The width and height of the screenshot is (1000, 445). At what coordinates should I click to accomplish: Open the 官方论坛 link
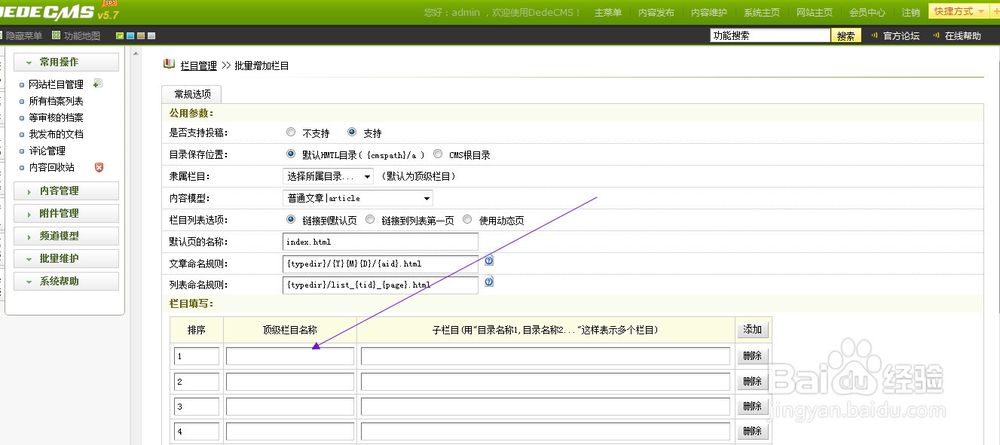(901, 36)
